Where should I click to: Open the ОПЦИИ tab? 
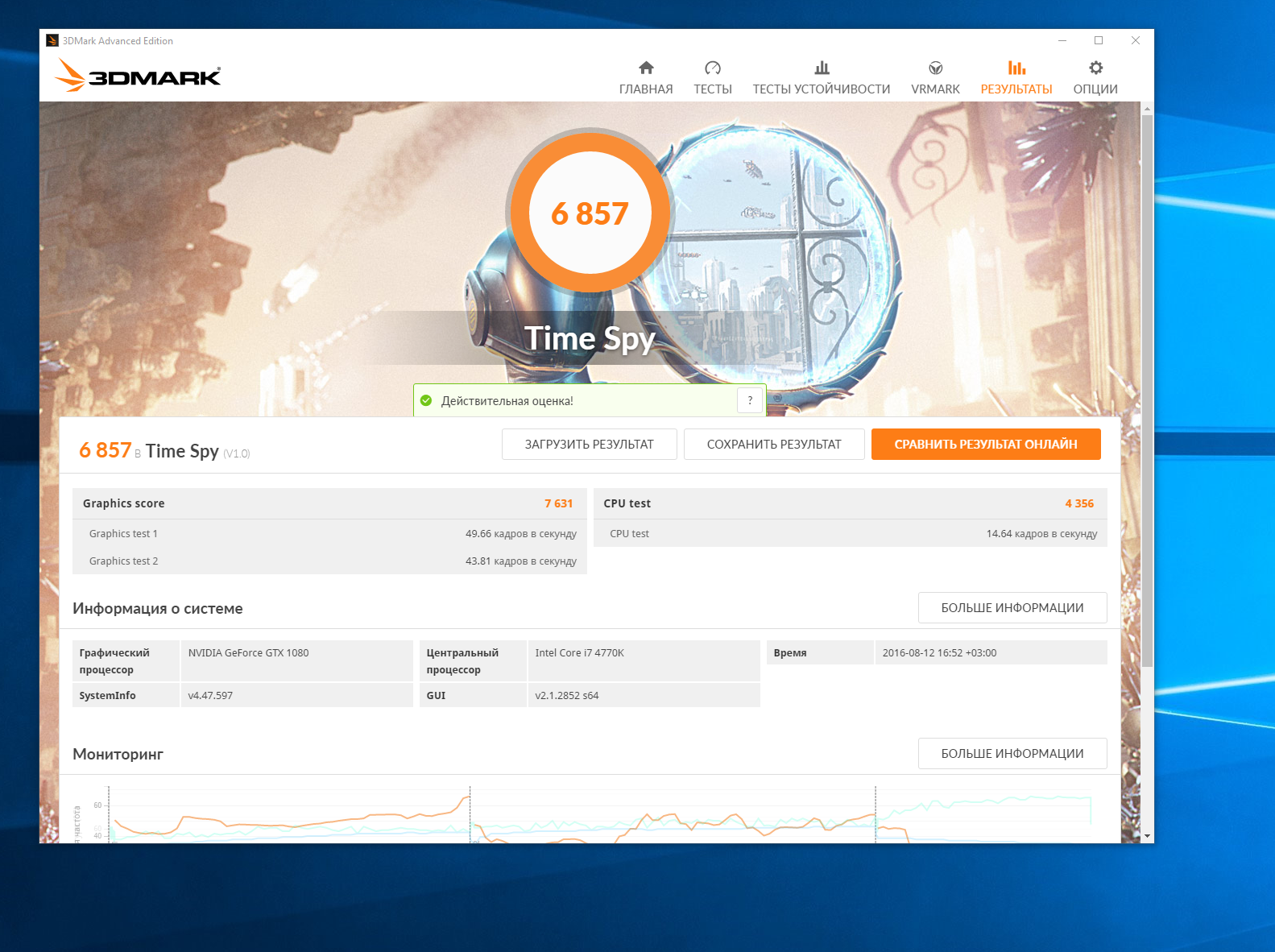tap(1095, 89)
